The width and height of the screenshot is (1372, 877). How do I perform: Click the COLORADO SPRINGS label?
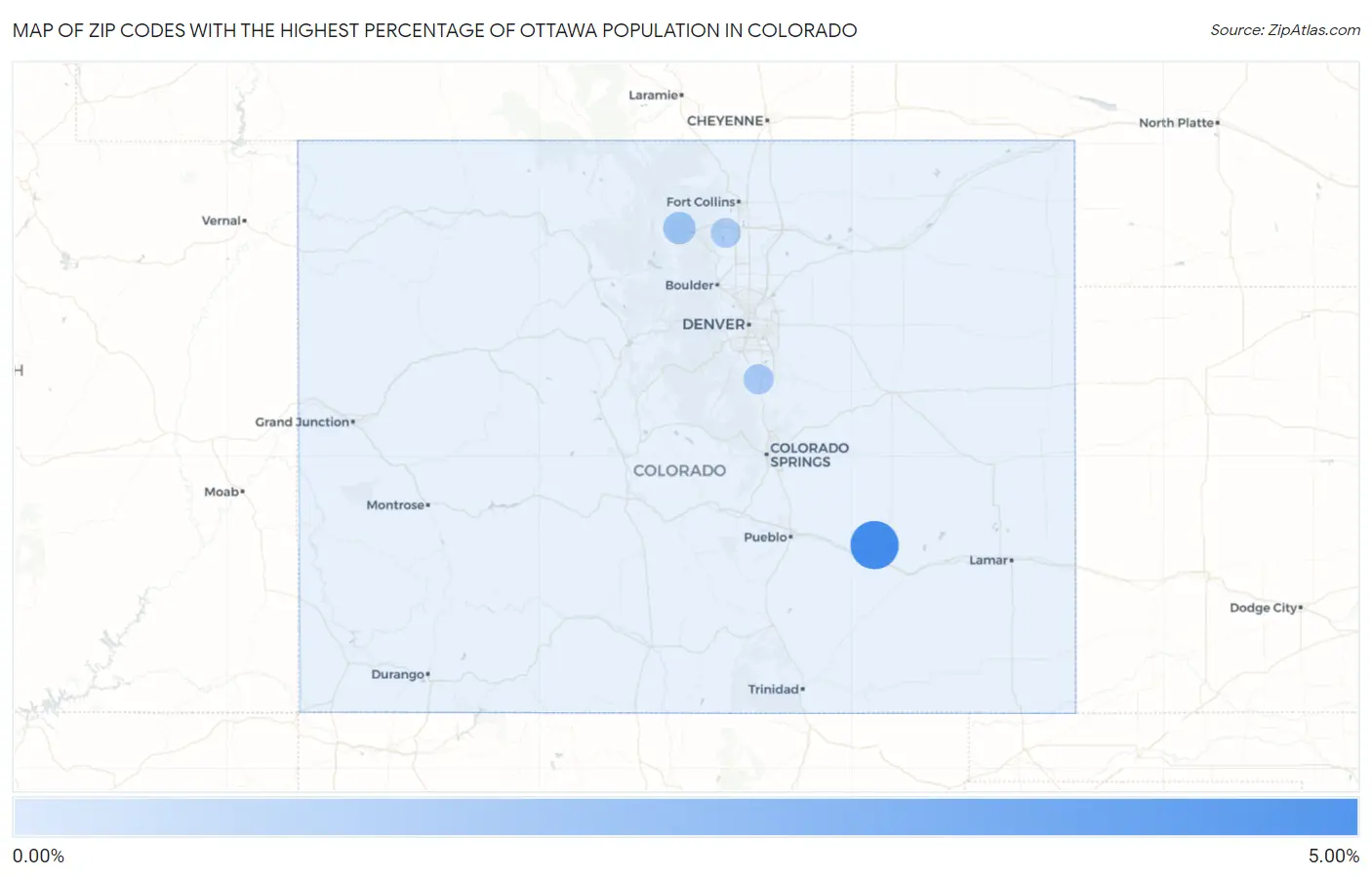[809, 455]
